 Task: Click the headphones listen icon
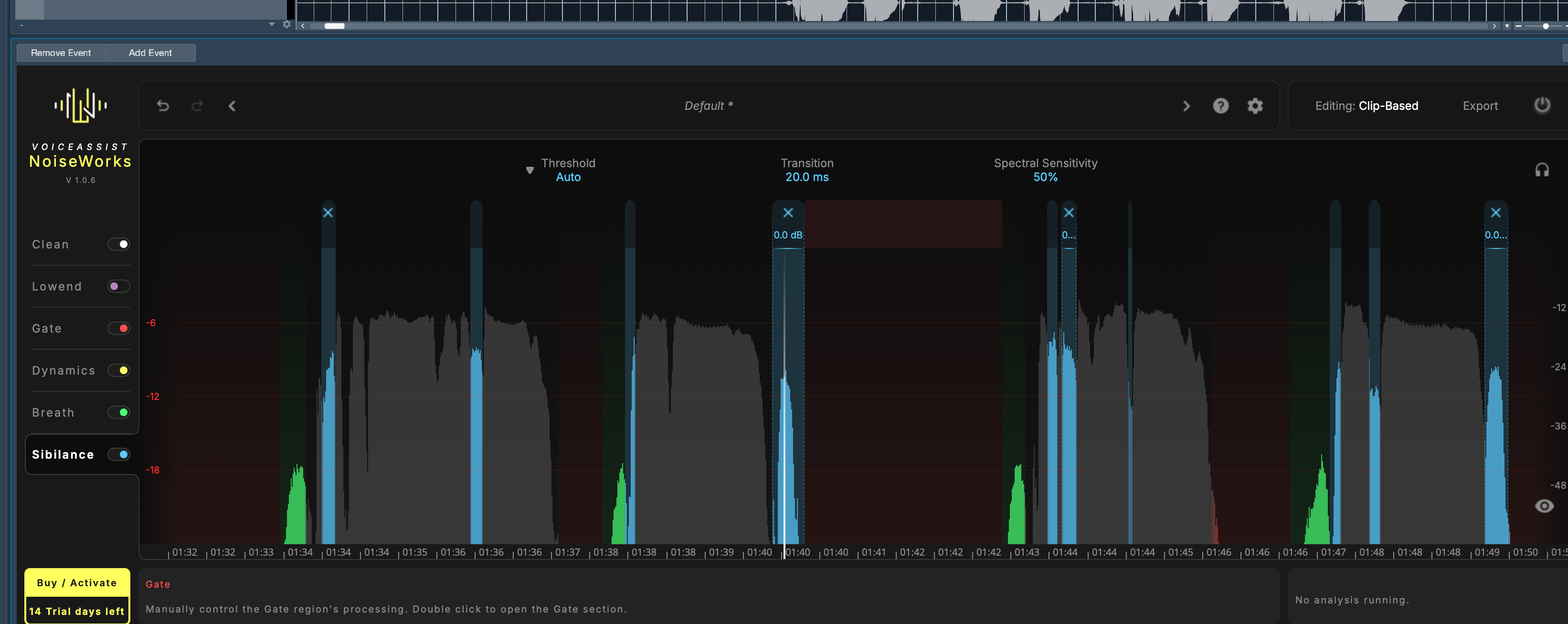click(1541, 170)
